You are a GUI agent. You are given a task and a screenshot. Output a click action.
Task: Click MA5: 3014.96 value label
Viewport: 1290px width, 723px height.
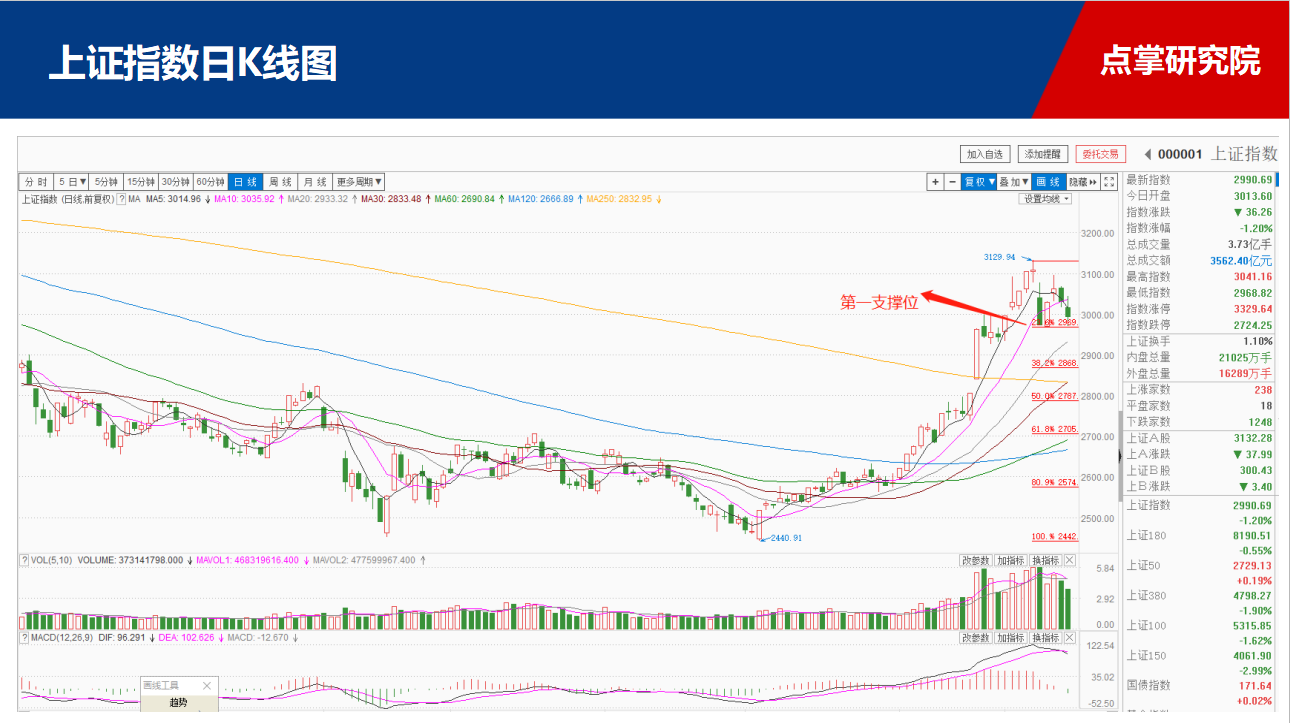tap(173, 199)
